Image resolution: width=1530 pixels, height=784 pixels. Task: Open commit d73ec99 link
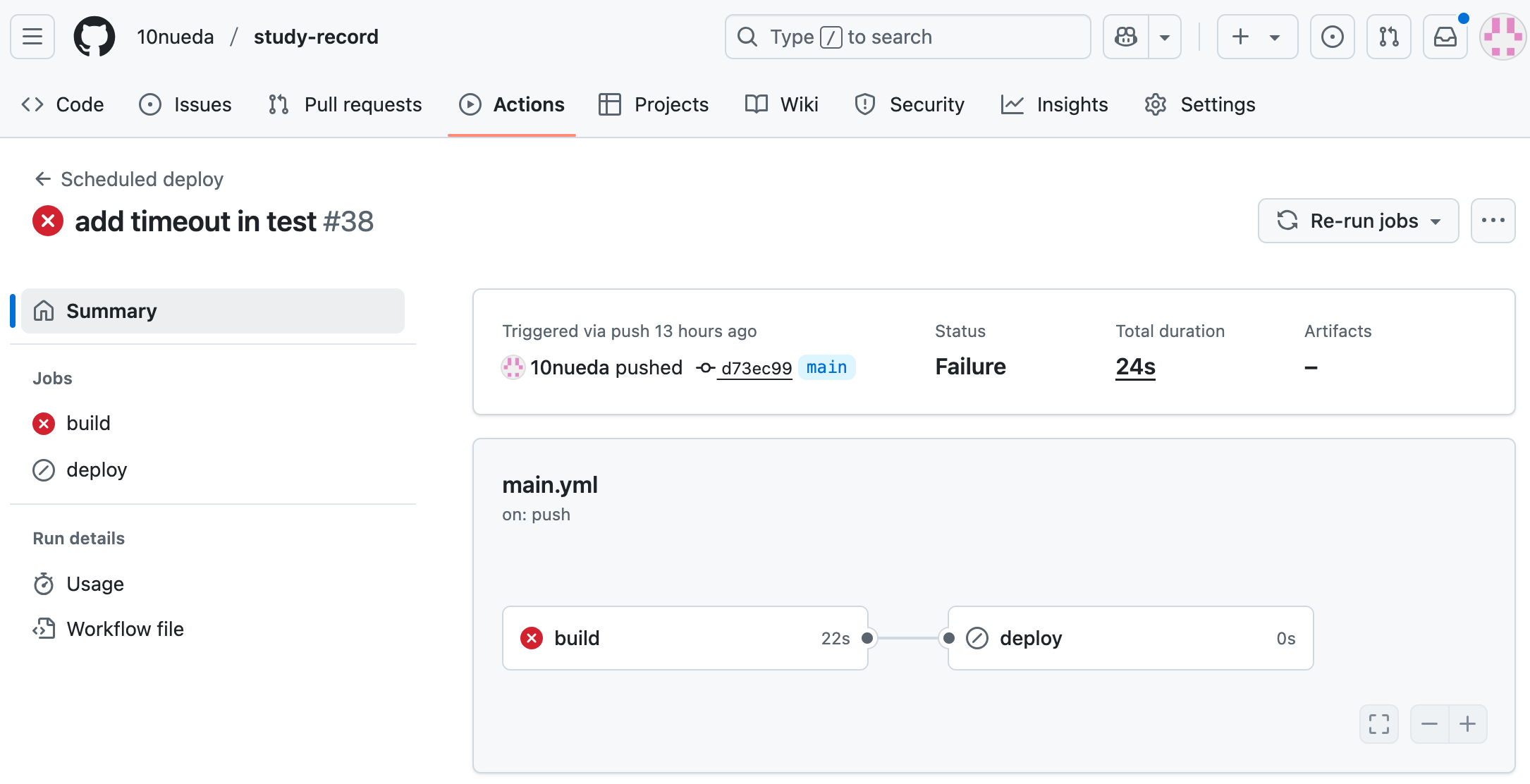(756, 368)
